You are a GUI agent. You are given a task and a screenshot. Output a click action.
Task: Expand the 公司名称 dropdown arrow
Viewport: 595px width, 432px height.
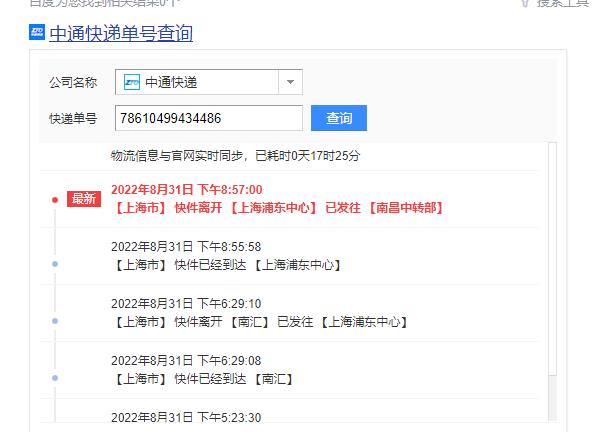290,82
